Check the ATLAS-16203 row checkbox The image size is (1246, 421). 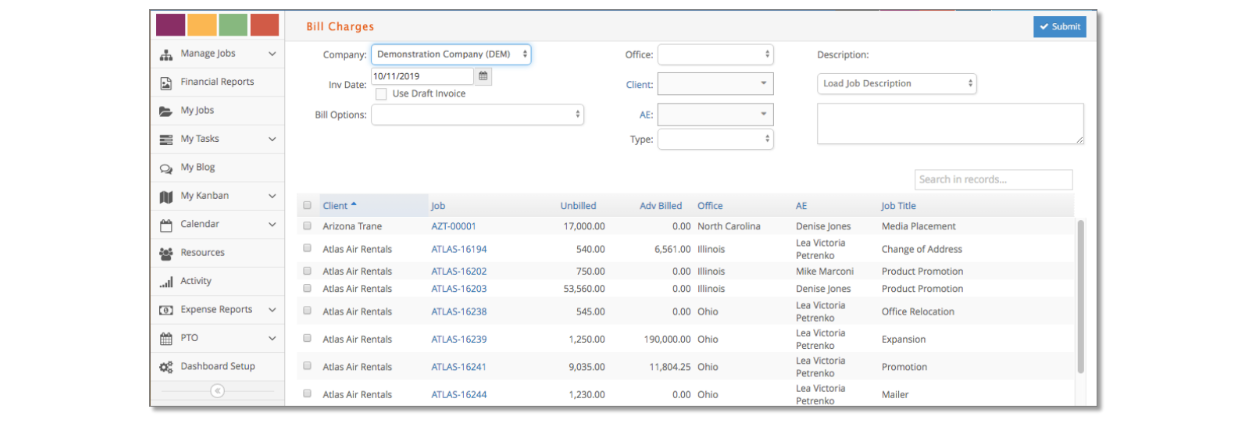(307, 288)
